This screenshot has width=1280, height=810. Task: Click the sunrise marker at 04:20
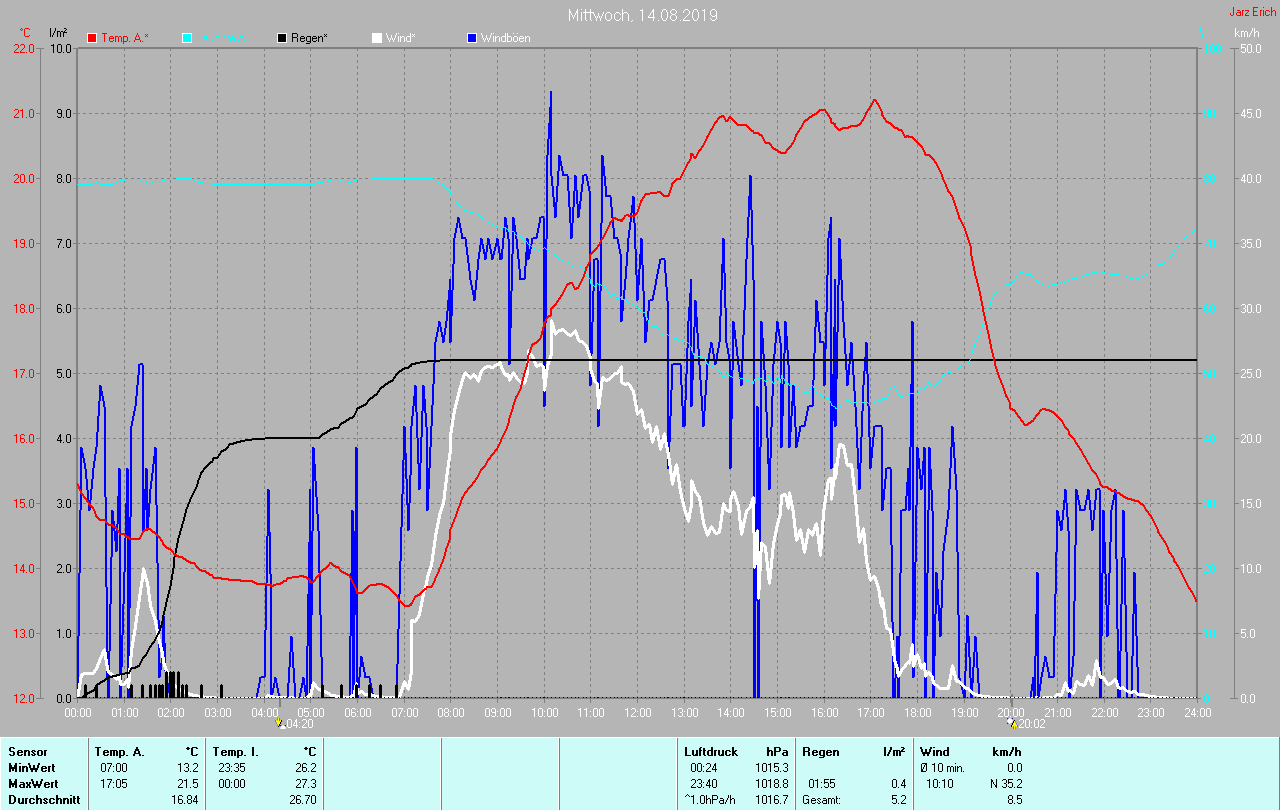click(280, 722)
